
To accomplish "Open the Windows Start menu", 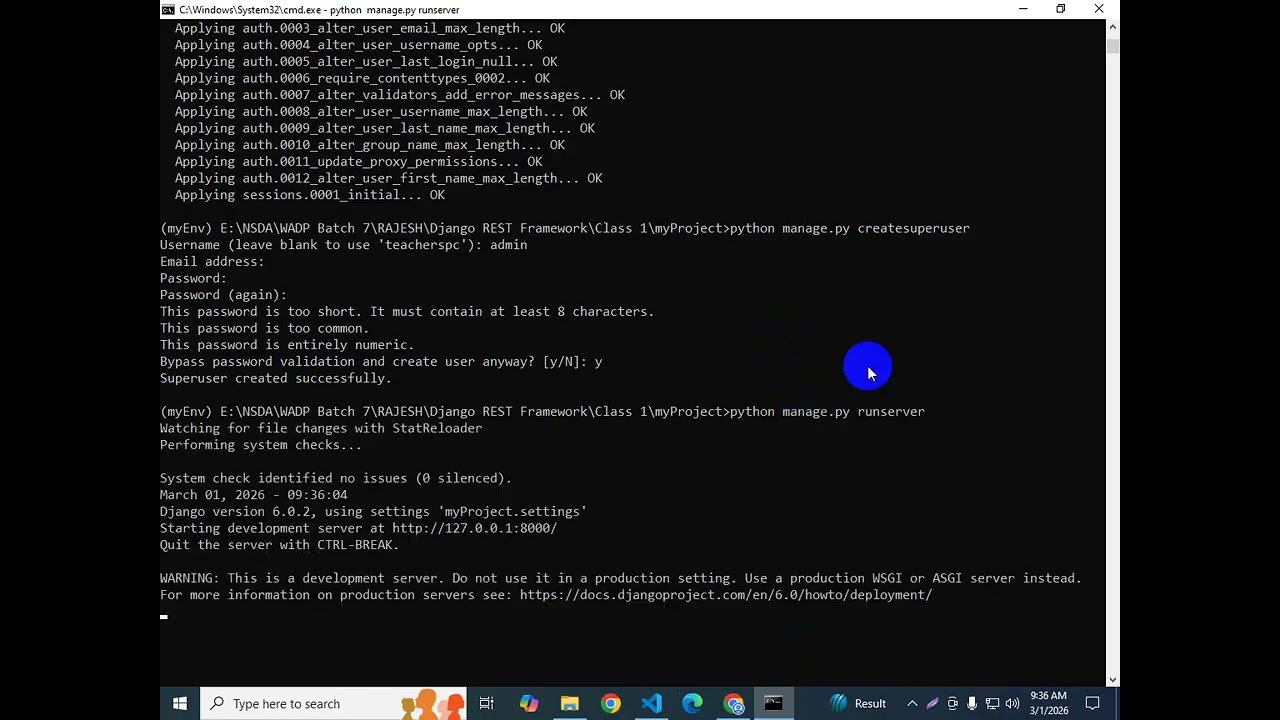I will pyautogui.click(x=180, y=703).
